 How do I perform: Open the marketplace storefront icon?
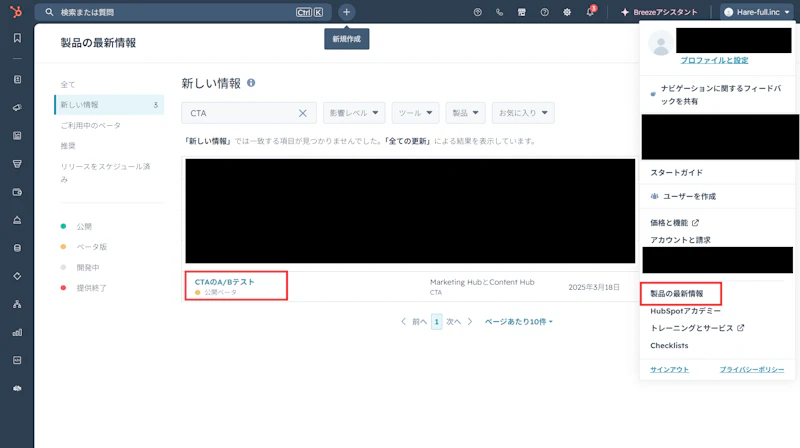coord(521,12)
